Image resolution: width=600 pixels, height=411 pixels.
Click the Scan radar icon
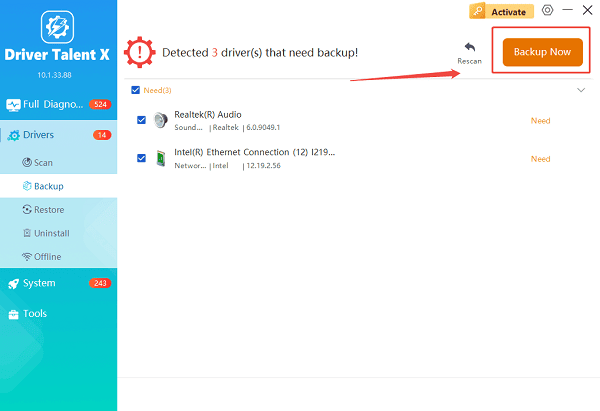(27, 162)
